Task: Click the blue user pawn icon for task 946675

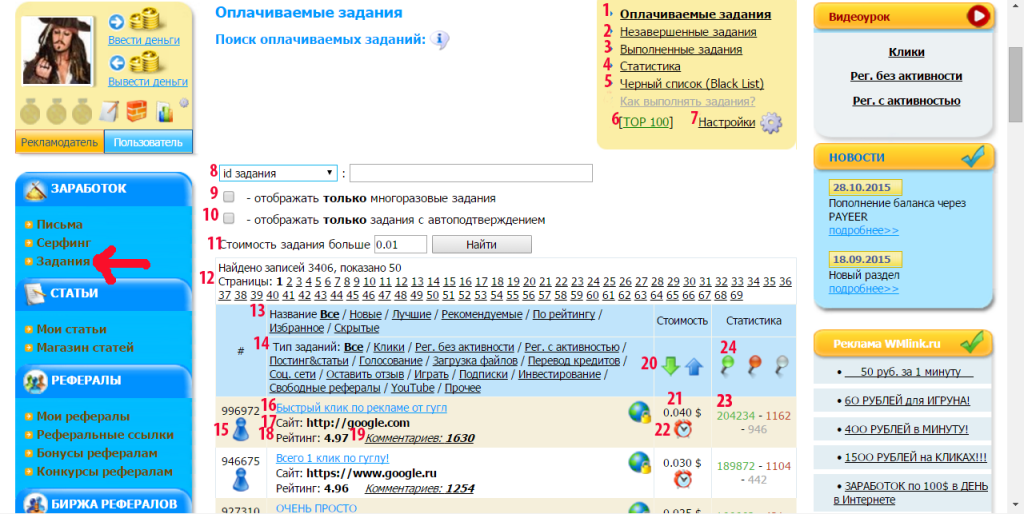Action: coord(241,479)
